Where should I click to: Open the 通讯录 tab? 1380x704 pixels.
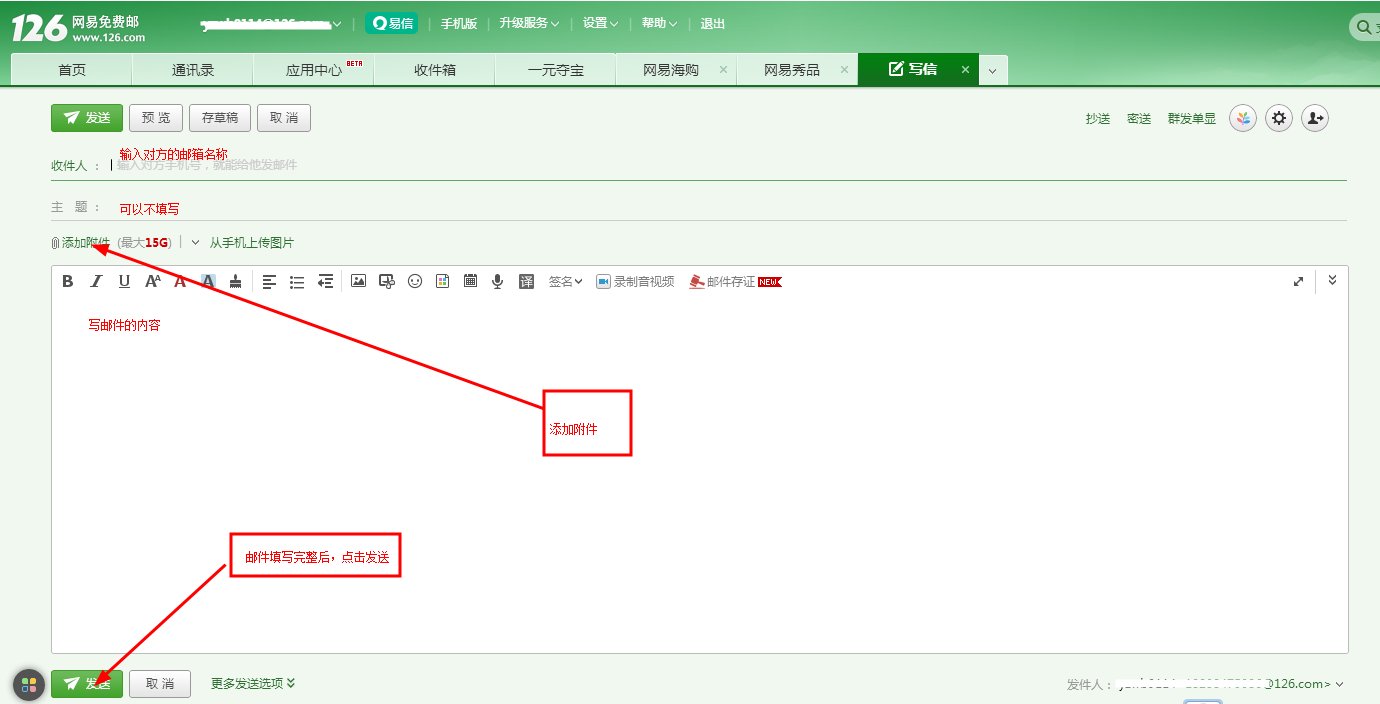coord(192,68)
